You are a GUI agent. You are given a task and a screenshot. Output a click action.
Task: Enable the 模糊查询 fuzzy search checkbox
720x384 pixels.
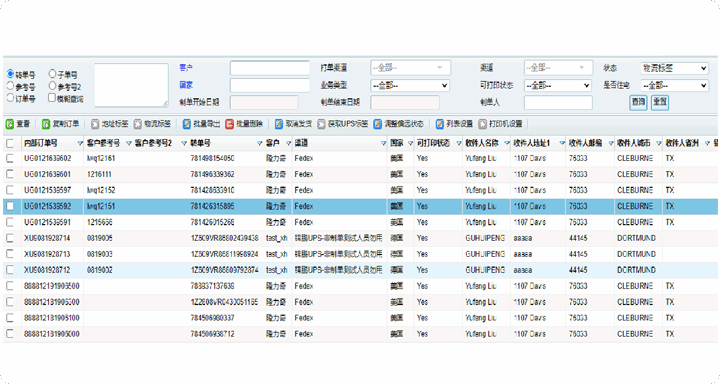52,98
